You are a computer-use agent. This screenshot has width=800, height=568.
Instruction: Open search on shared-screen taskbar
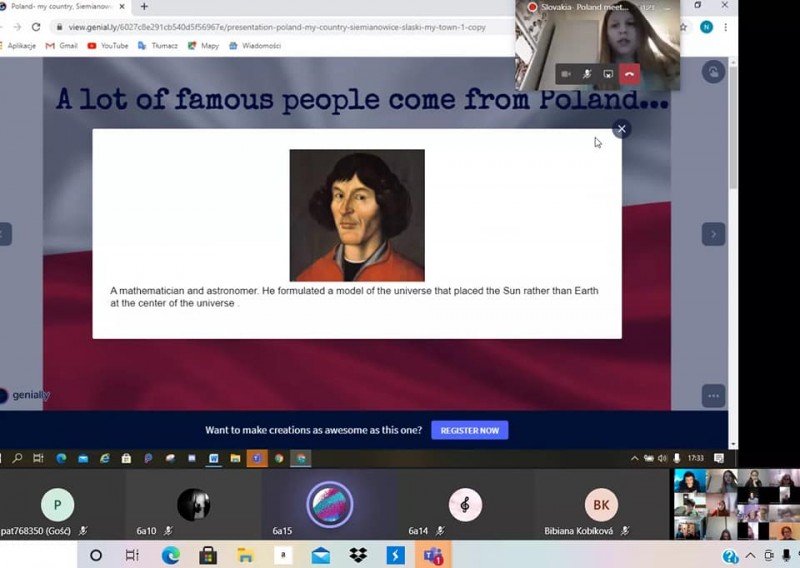(17, 458)
